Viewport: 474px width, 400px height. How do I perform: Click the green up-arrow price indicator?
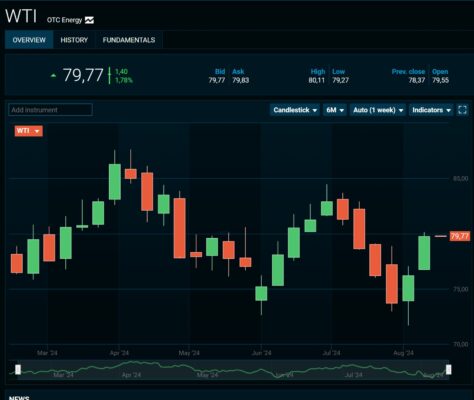53,76
